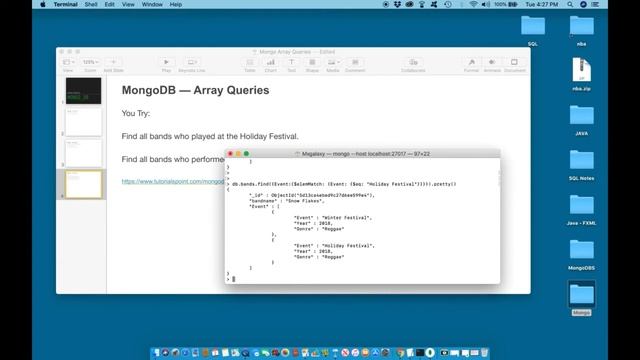The image size is (640, 360).
Task: Toggle the Format inspector panel
Action: pyautogui.click(x=471, y=62)
